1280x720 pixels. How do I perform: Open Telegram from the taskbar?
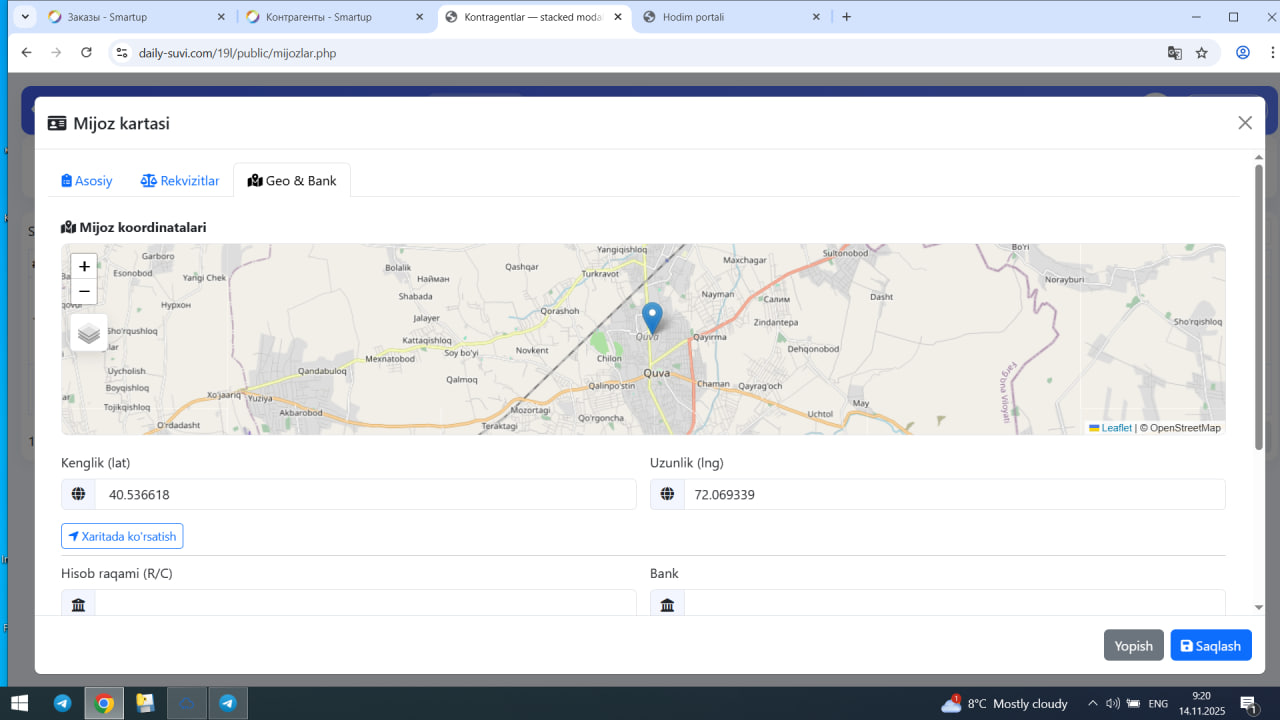point(63,703)
